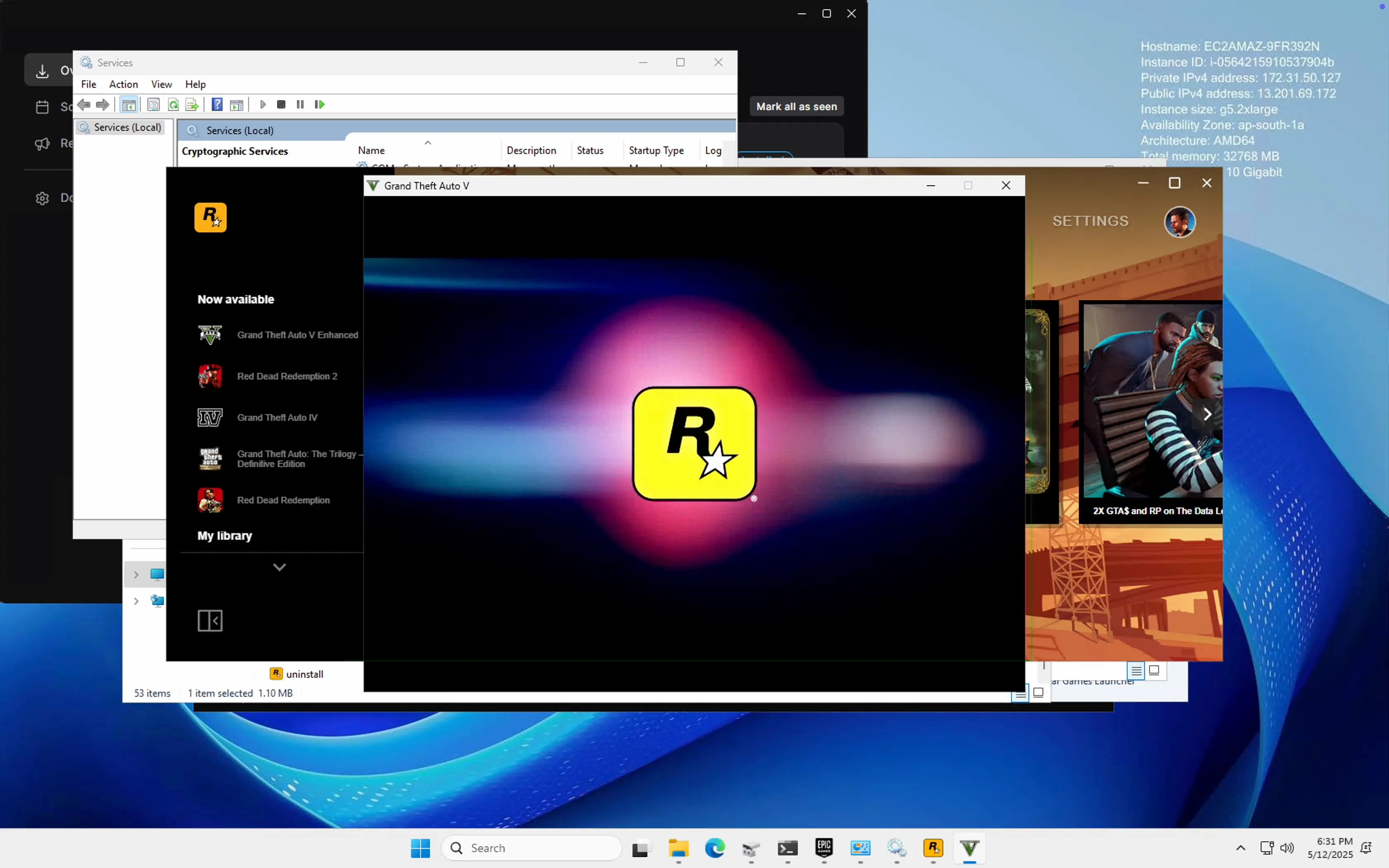Open Task View from the taskbar

(641, 848)
